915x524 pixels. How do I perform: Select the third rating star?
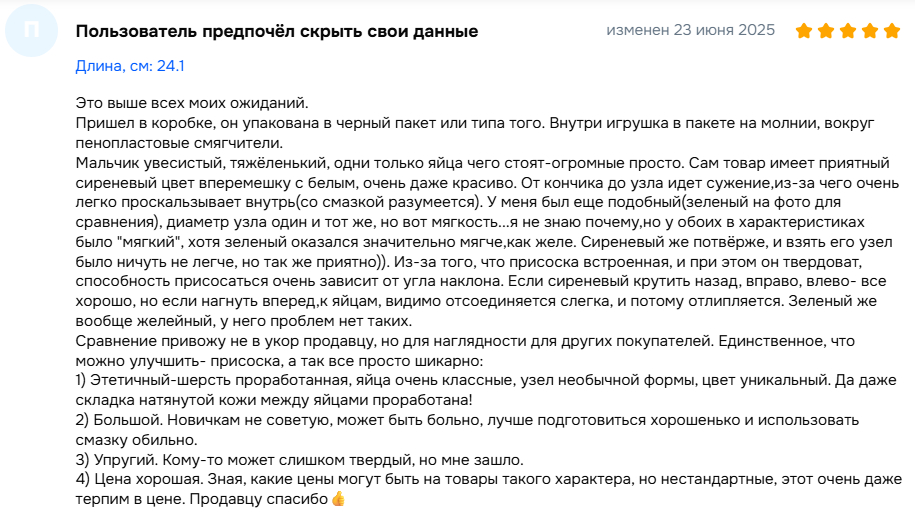tap(848, 30)
